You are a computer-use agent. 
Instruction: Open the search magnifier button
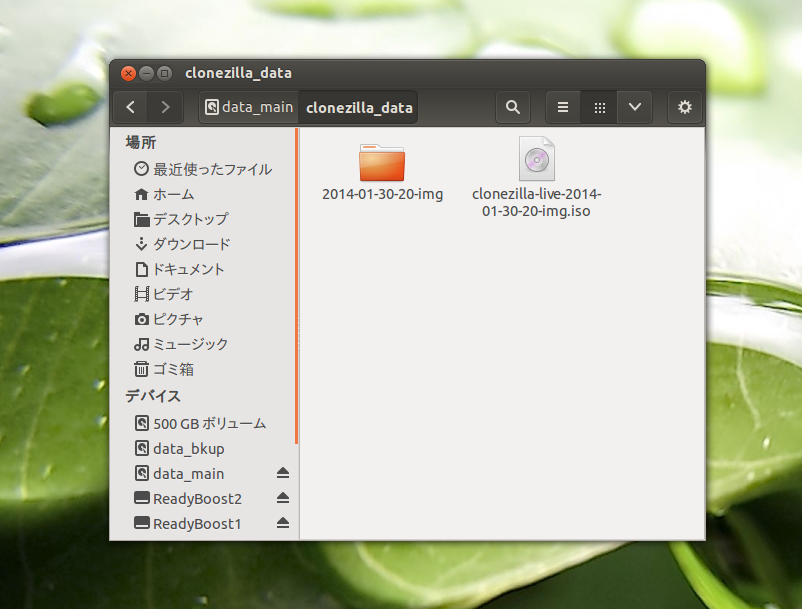pos(513,107)
